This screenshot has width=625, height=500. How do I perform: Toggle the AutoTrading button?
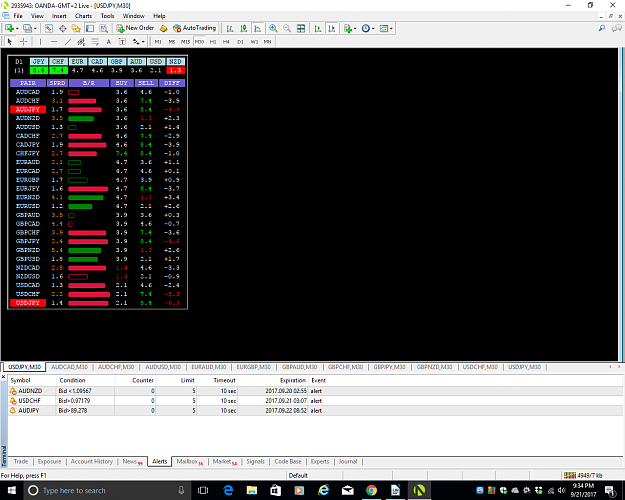[x=195, y=28]
